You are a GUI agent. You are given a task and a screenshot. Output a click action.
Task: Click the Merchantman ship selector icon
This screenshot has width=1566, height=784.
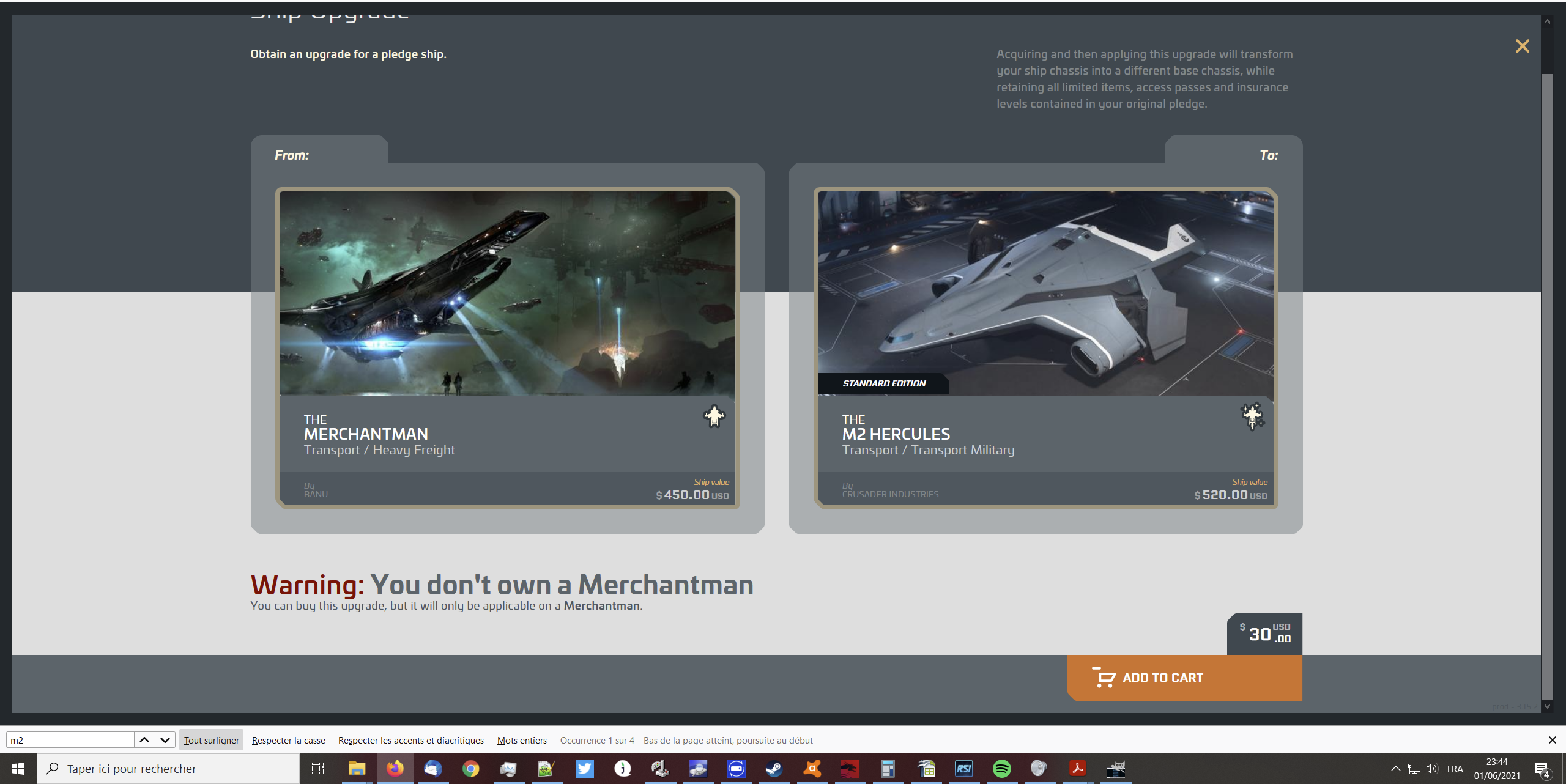pos(714,416)
